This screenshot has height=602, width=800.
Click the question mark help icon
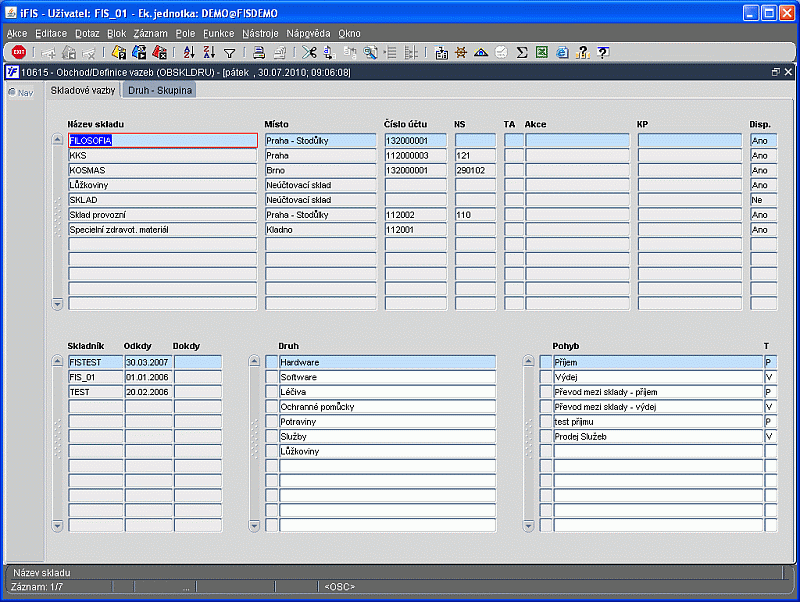602,52
